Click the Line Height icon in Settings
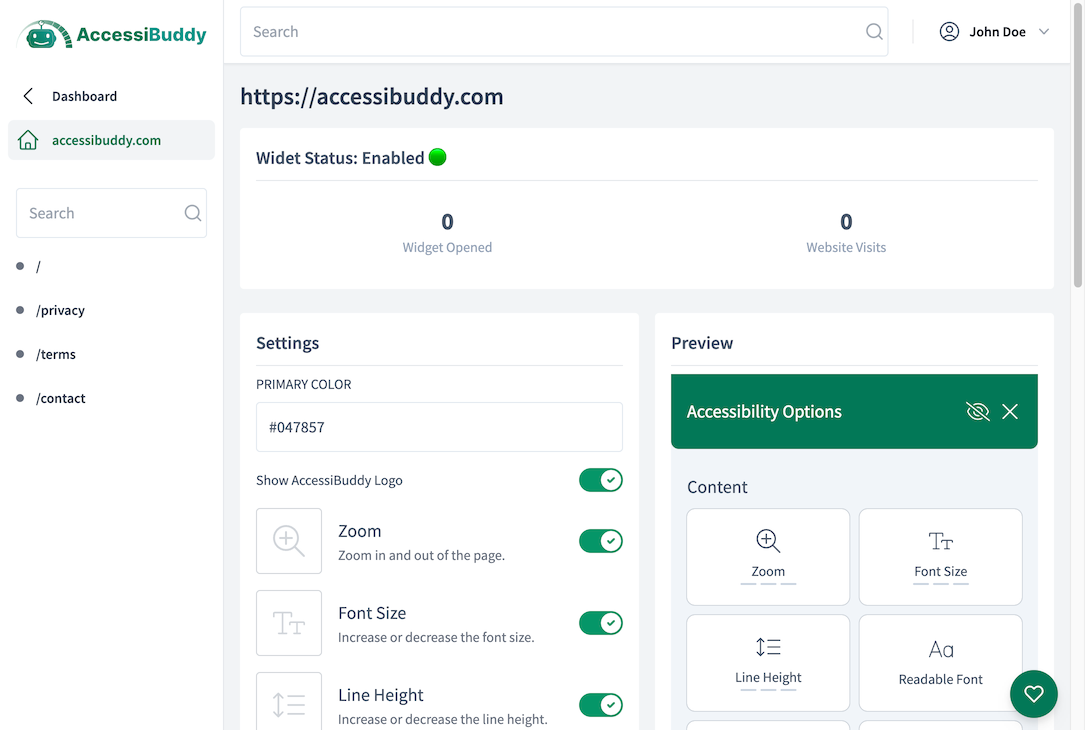Viewport: 1085px width, 730px height. pyautogui.click(x=289, y=702)
